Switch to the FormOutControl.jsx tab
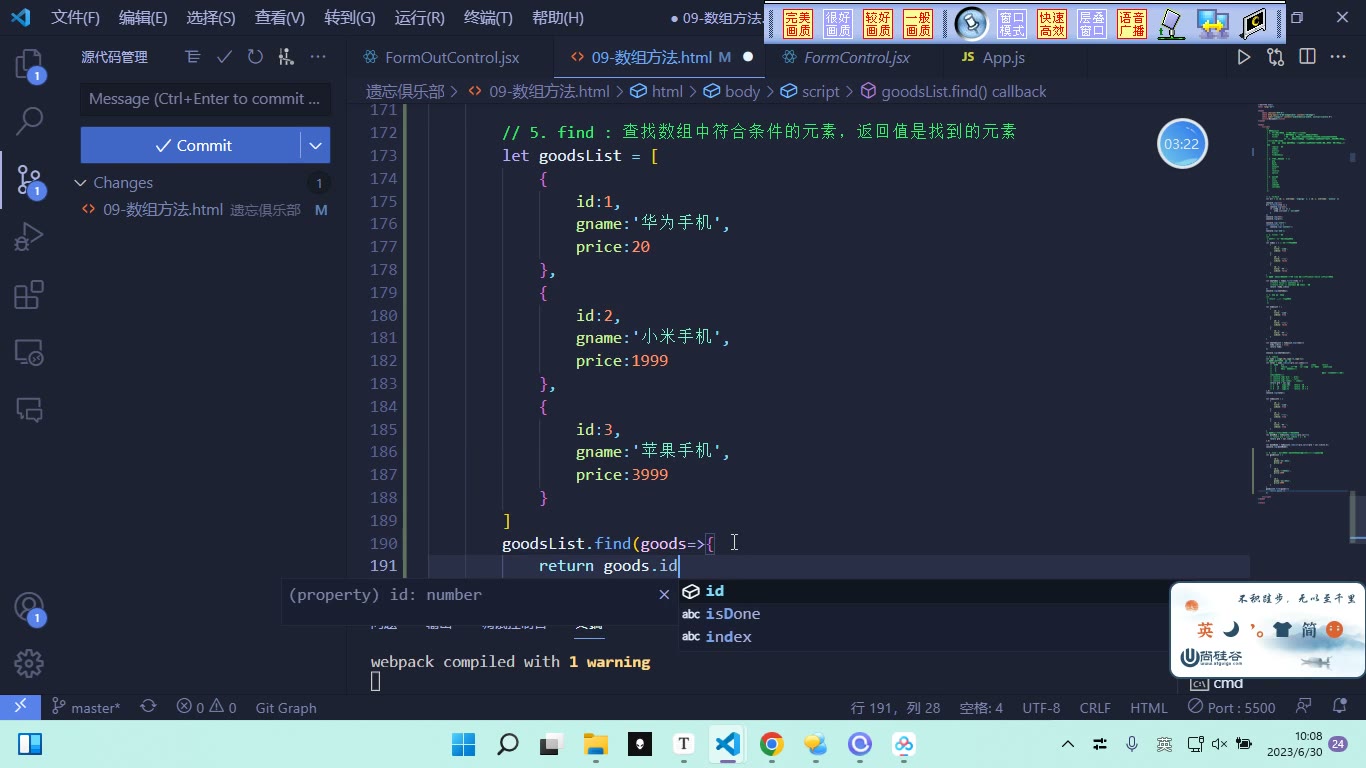 click(x=453, y=57)
